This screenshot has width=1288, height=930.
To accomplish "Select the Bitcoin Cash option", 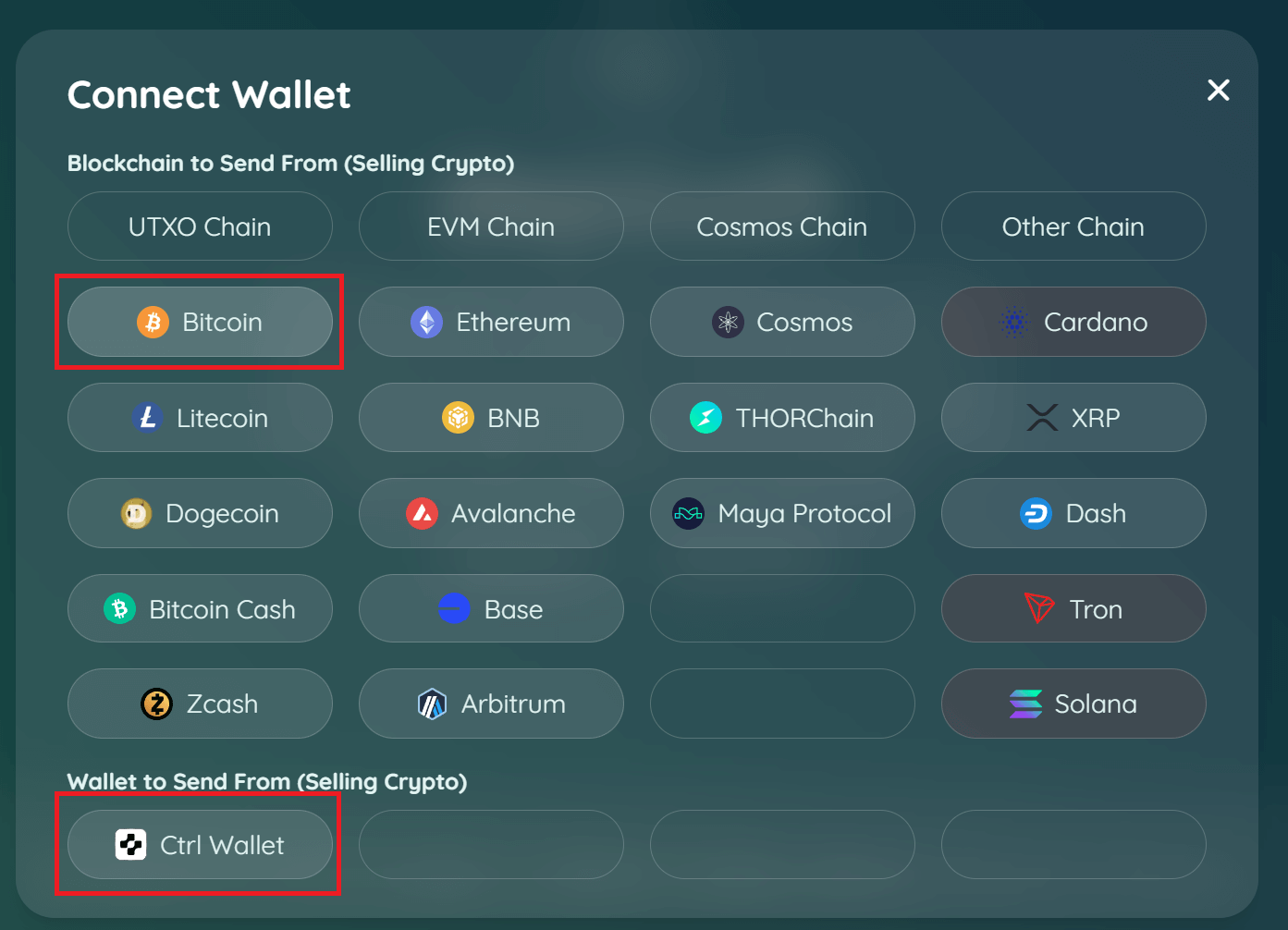I will (200, 609).
